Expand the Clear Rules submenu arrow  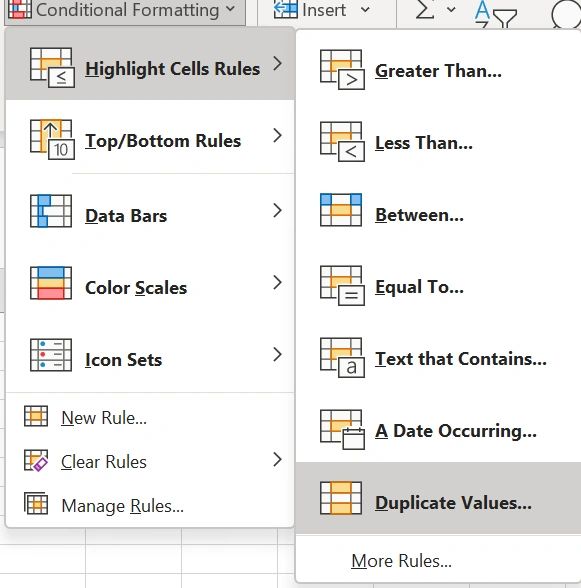tap(277, 459)
